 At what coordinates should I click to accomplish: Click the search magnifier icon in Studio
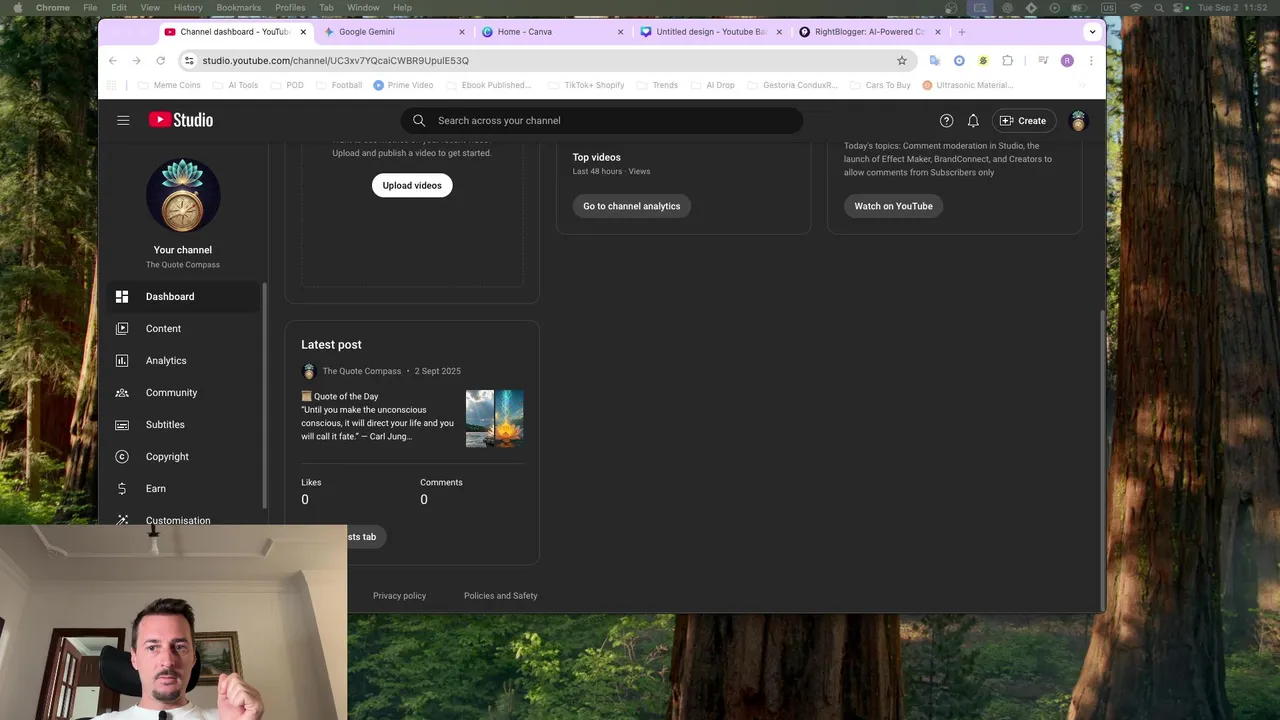[x=419, y=121]
